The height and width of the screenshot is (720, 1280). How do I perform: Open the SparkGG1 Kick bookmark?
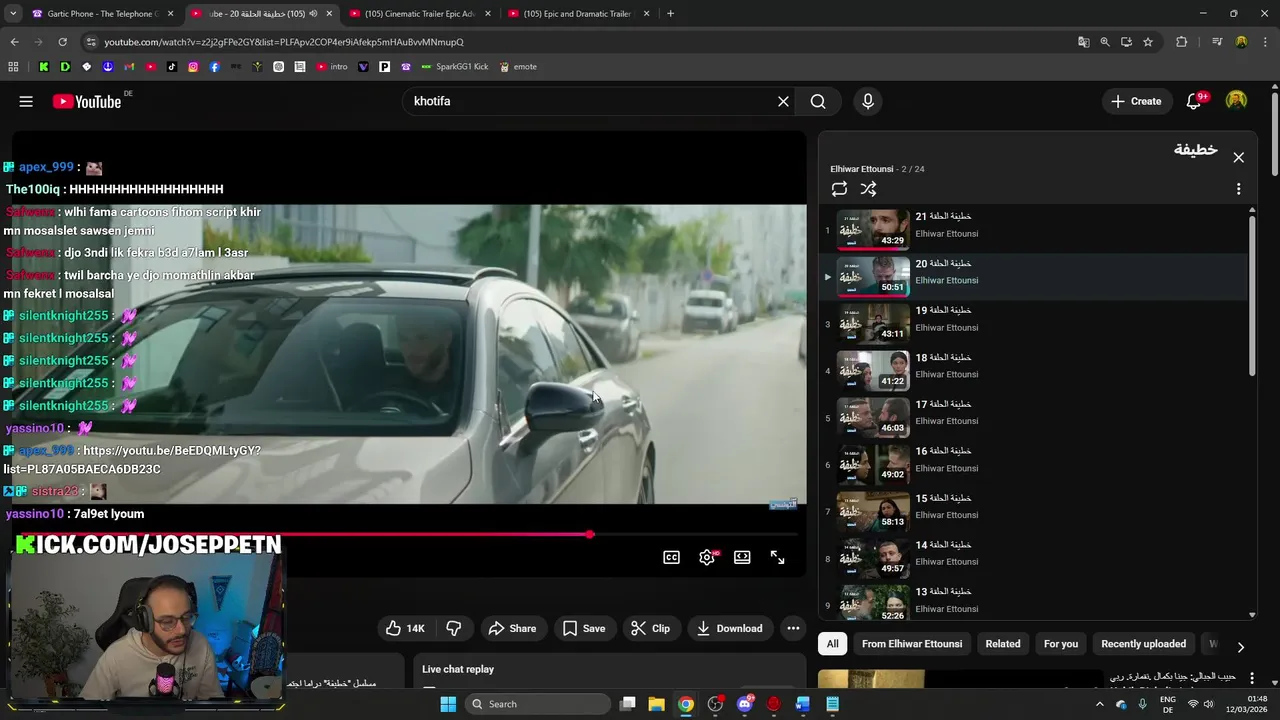tap(455, 67)
